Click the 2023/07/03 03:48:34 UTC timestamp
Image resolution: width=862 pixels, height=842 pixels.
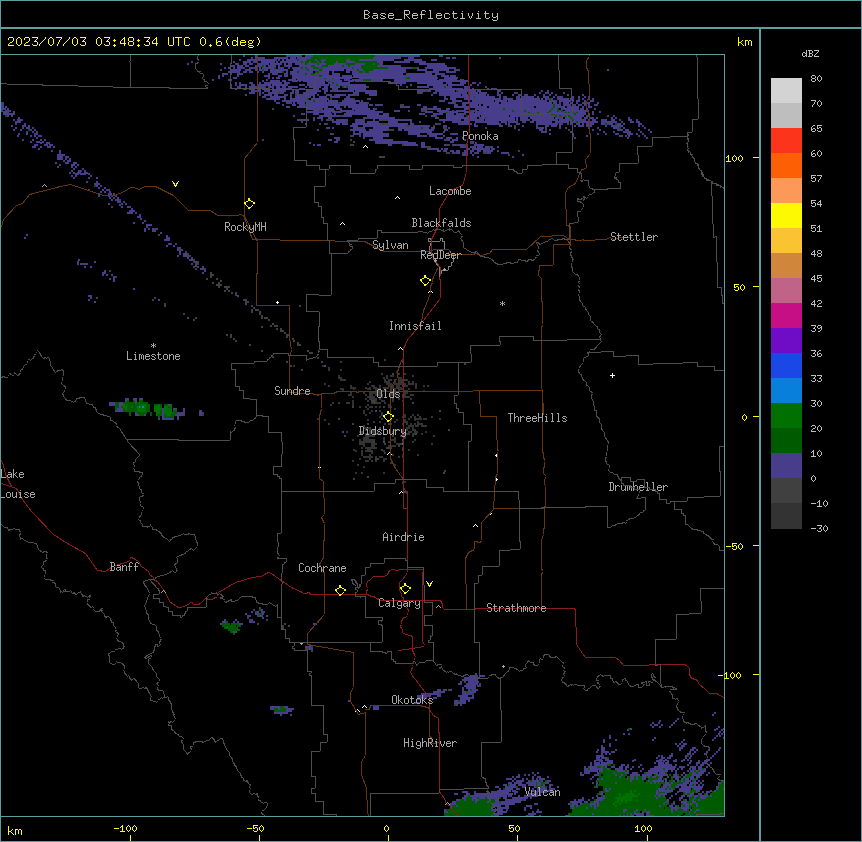[98, 42]
